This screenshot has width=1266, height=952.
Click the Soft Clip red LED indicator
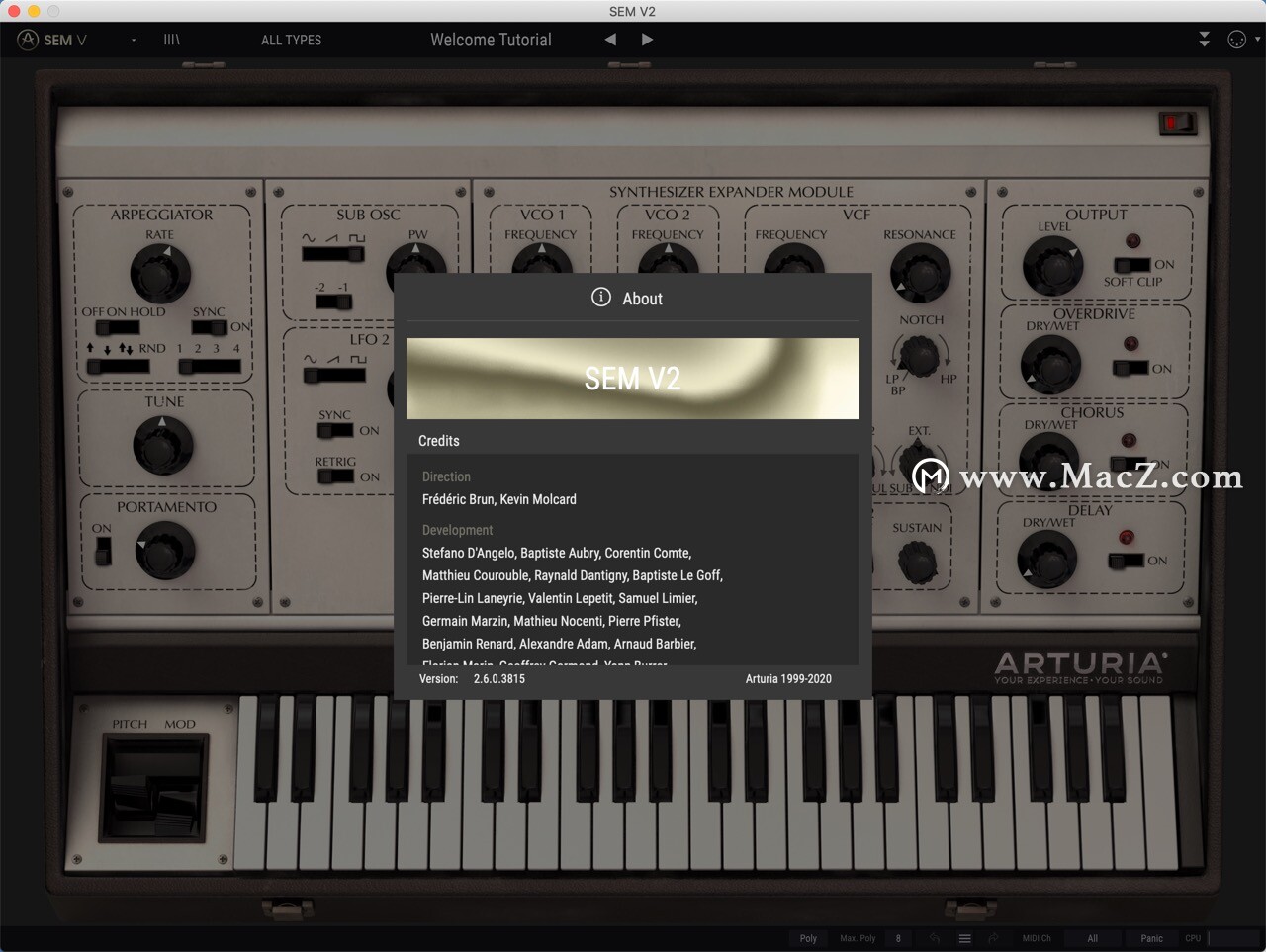pos(1133,241)
